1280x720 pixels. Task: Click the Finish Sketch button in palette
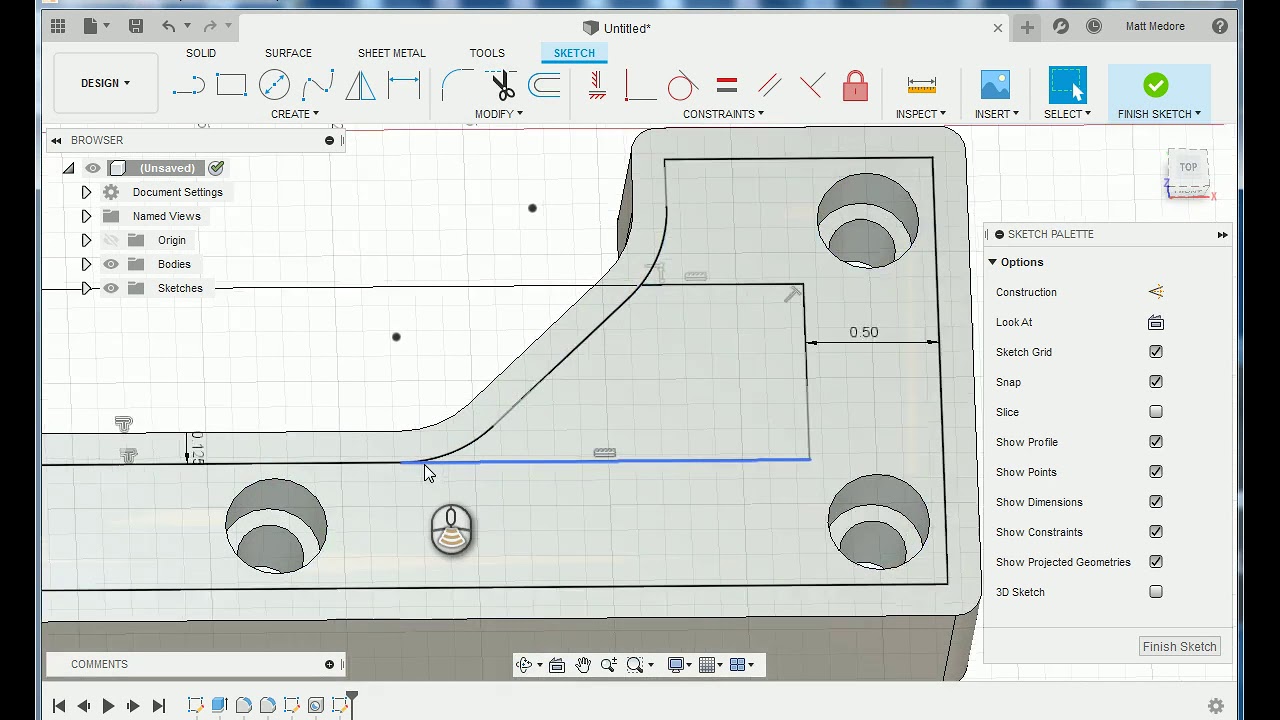[1180, 646]
